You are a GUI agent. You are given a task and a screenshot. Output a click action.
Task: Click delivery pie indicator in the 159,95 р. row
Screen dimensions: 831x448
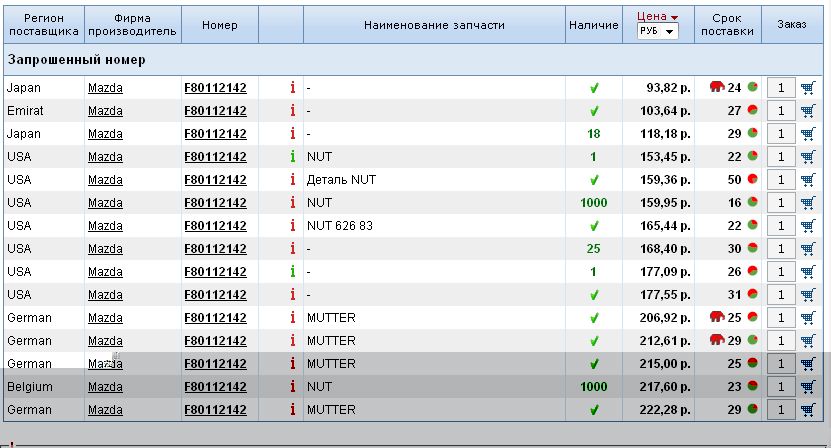tap(752, 202)
